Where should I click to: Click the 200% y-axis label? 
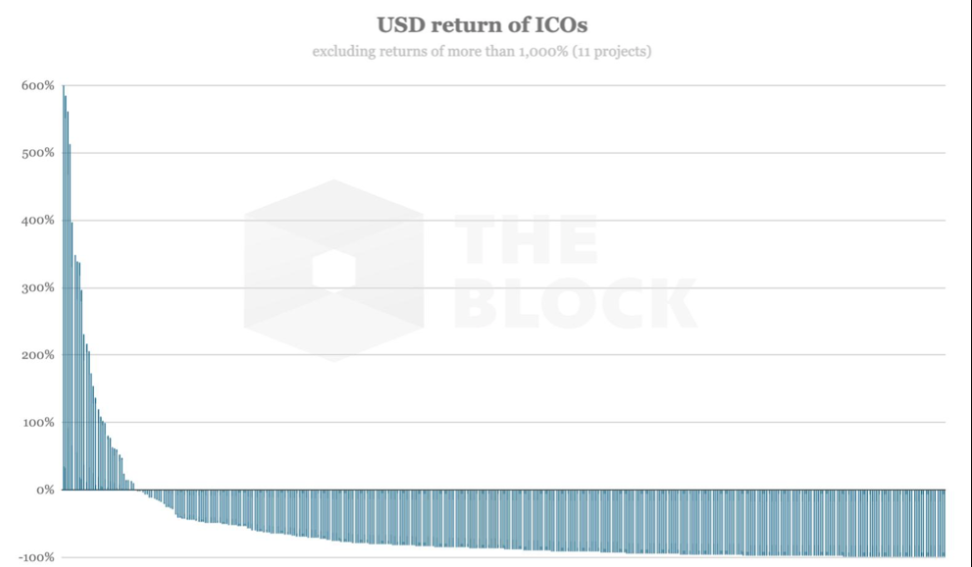pyautogui.click(x=37, y=355)
